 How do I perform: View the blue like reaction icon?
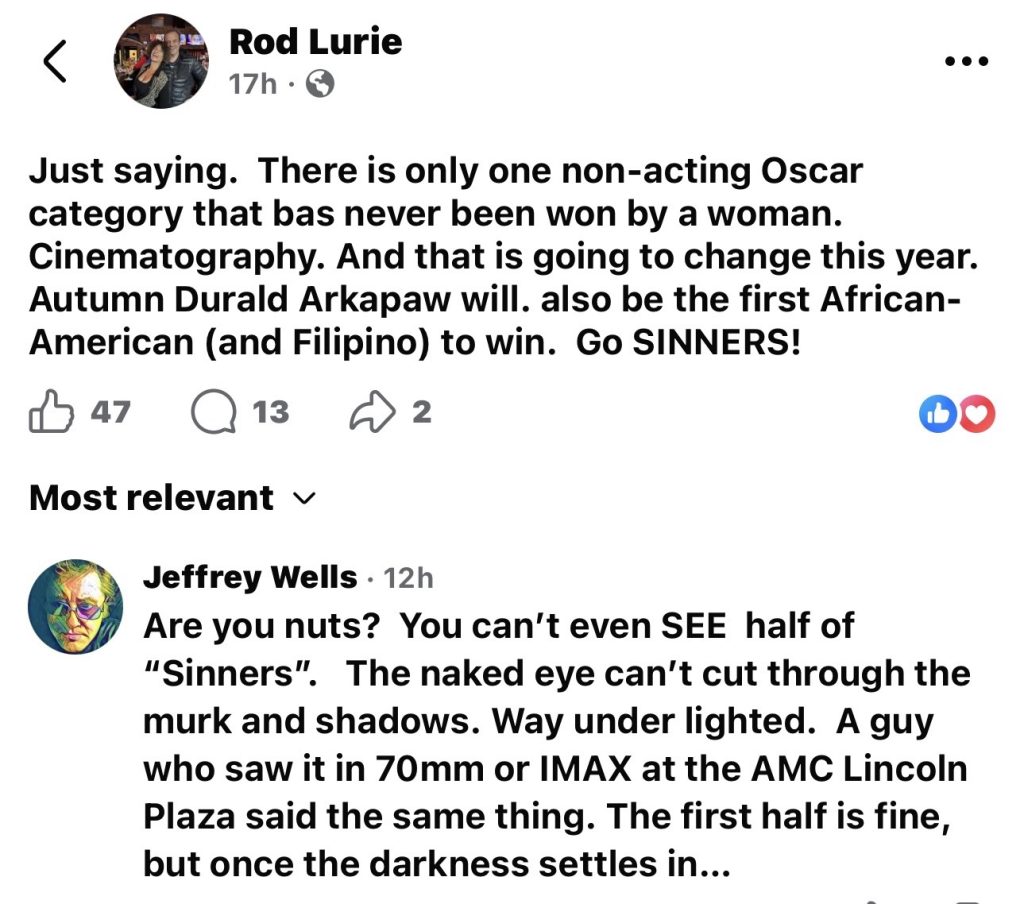click(937, 413)
